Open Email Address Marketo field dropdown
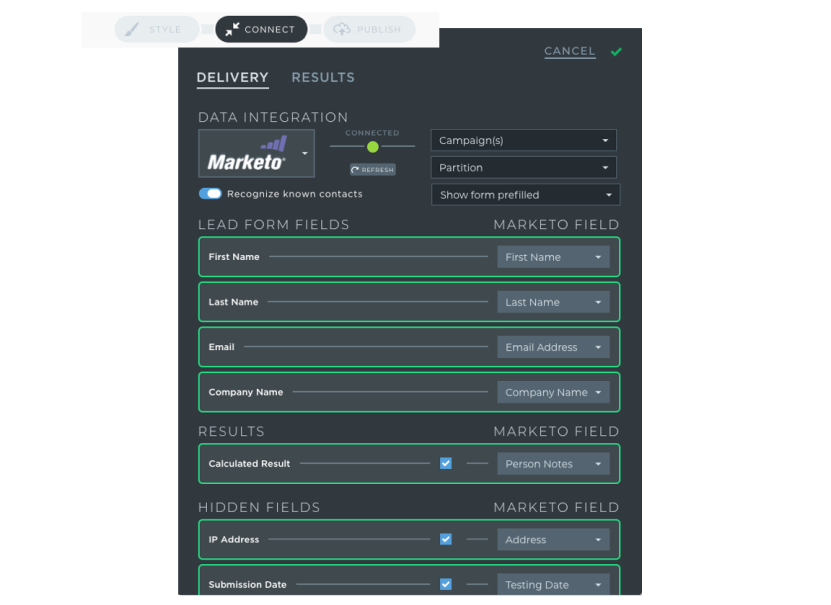Image resolution: width=831 pixels, height=605 pixels. click(x=553, y=347)
